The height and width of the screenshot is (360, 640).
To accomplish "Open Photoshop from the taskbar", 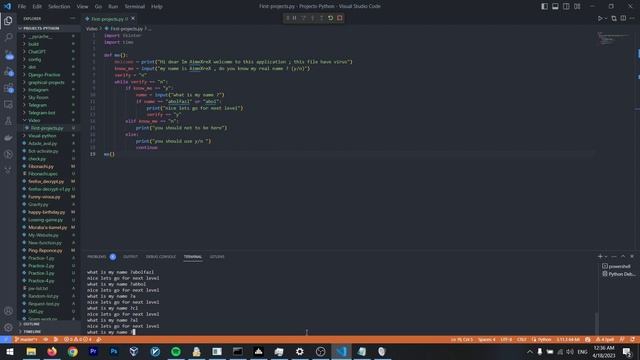I will click(x=114, y=351).
